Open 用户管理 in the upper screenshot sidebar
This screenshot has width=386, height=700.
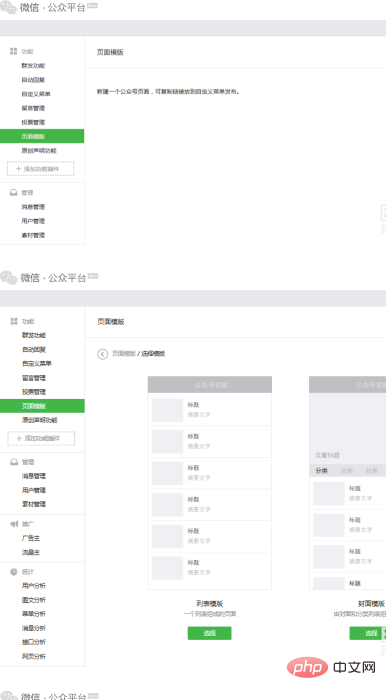pos(33,221)
